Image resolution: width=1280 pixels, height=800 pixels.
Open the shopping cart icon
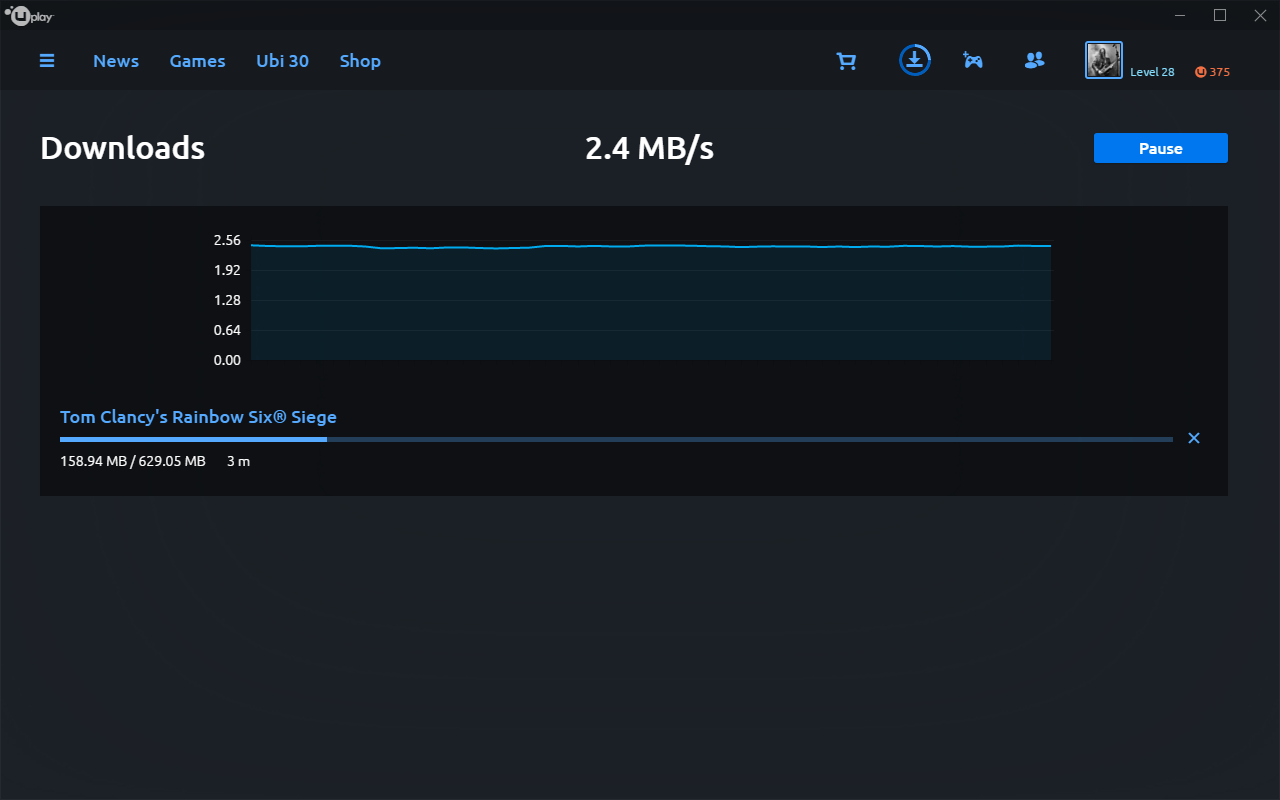[x=847, y=61]
